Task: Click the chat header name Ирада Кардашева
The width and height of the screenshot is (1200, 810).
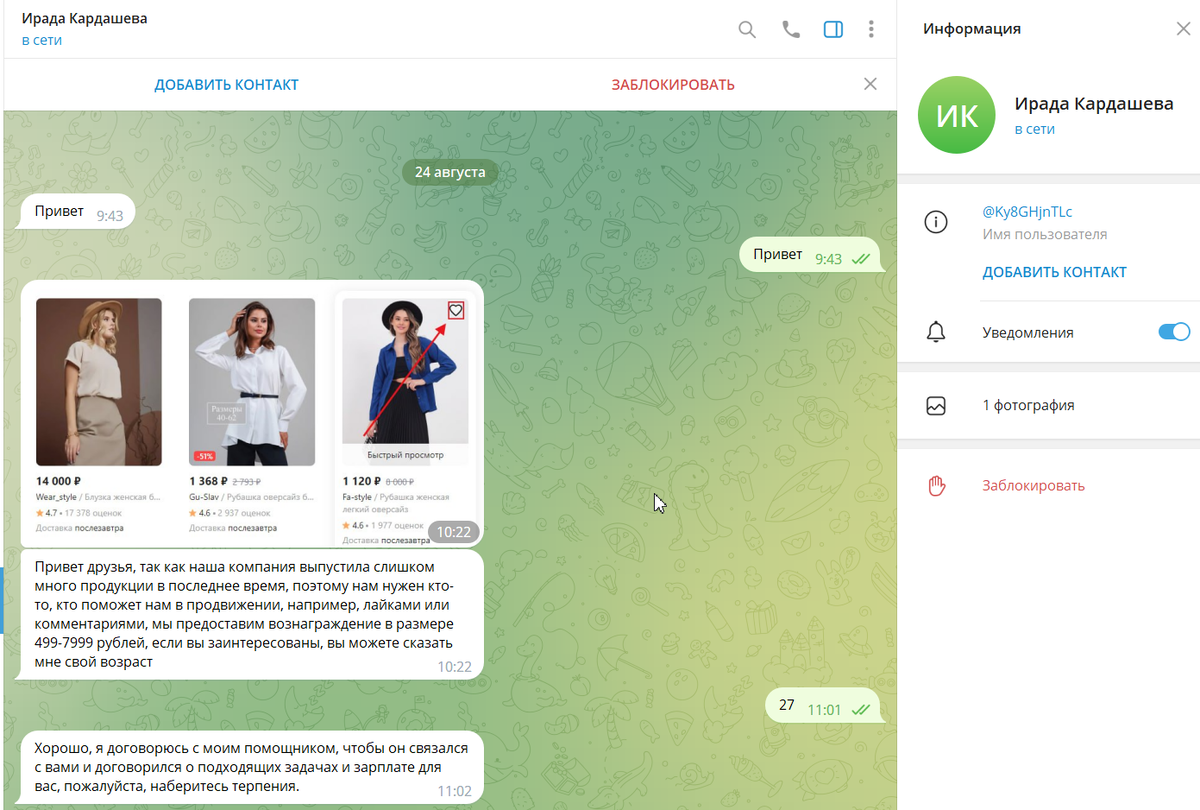Action: pos(84,19)
